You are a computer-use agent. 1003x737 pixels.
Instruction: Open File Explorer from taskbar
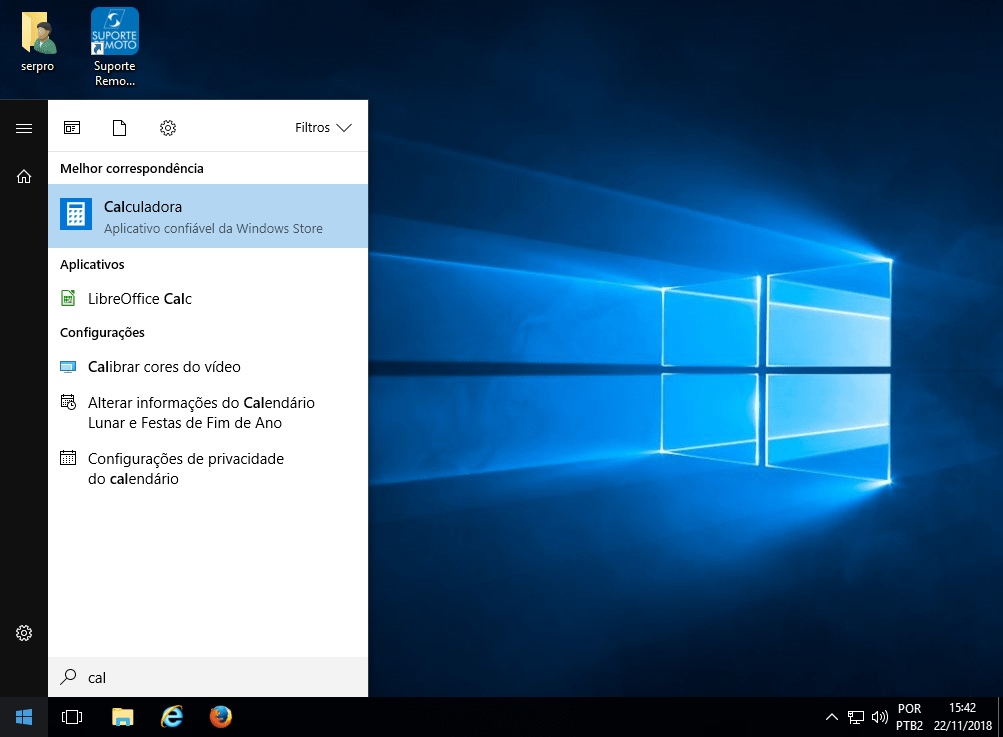pyautogui.click(x=122, y=717)
